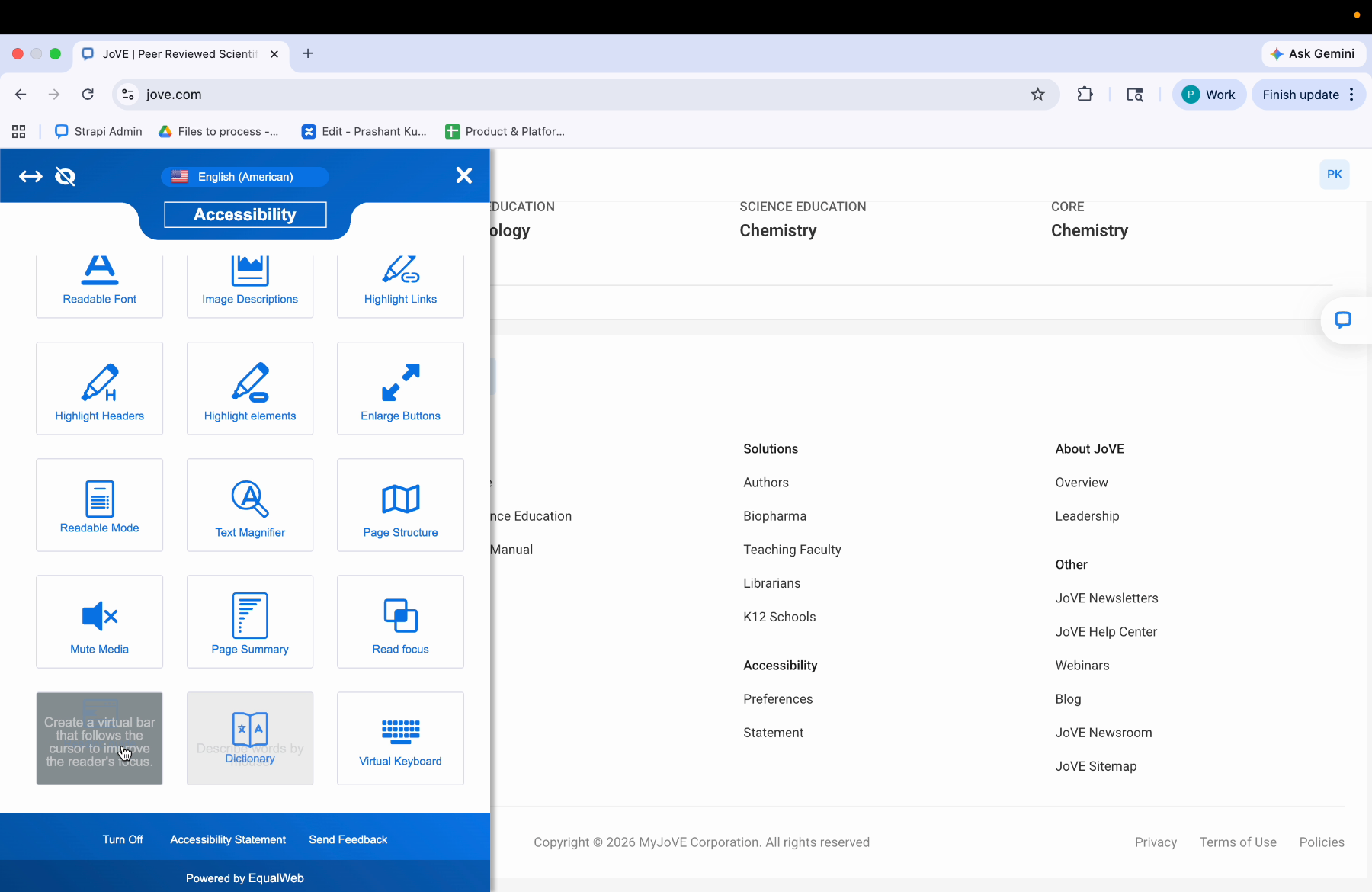Toggle Image Descriptions accessibility tile

250,286
